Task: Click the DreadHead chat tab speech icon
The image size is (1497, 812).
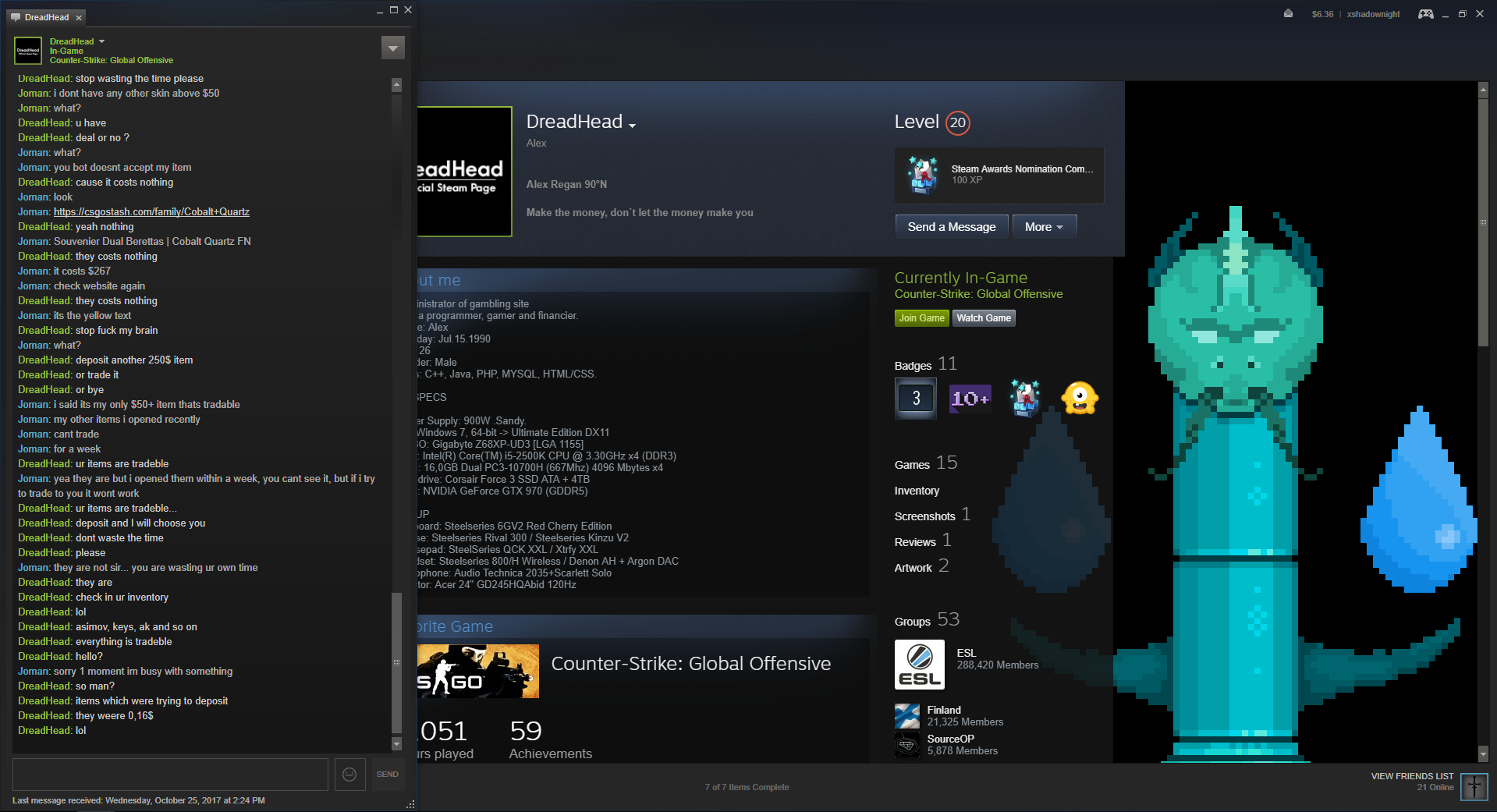Action: tap(16, 17)
